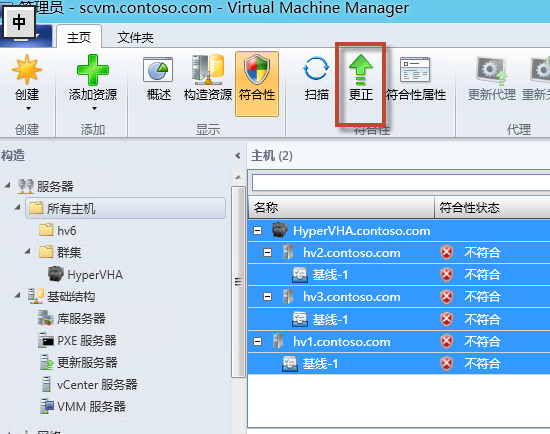Click the Add Resources (添加资源) green plus

click(x=93, y=70)
